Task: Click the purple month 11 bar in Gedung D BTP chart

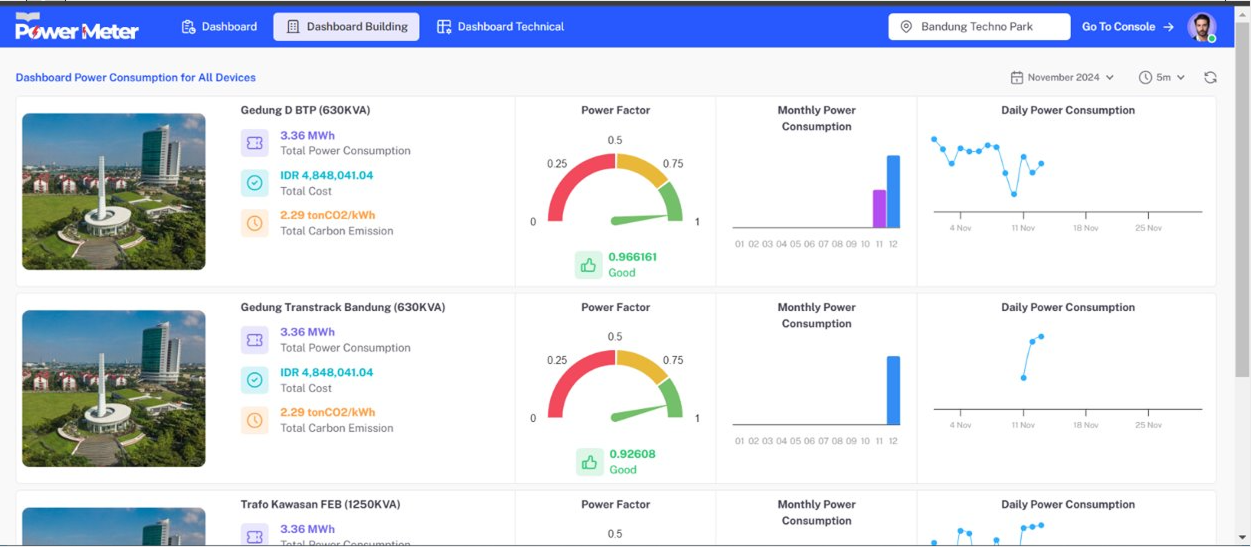Action: click(879, 209)
